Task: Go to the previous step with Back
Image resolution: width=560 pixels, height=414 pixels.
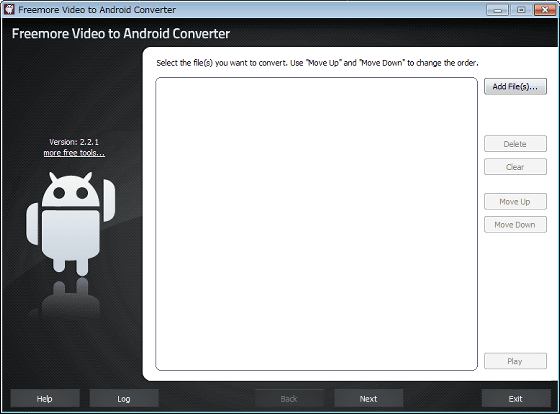Action: pyautogui.click(x=289, y=398)
